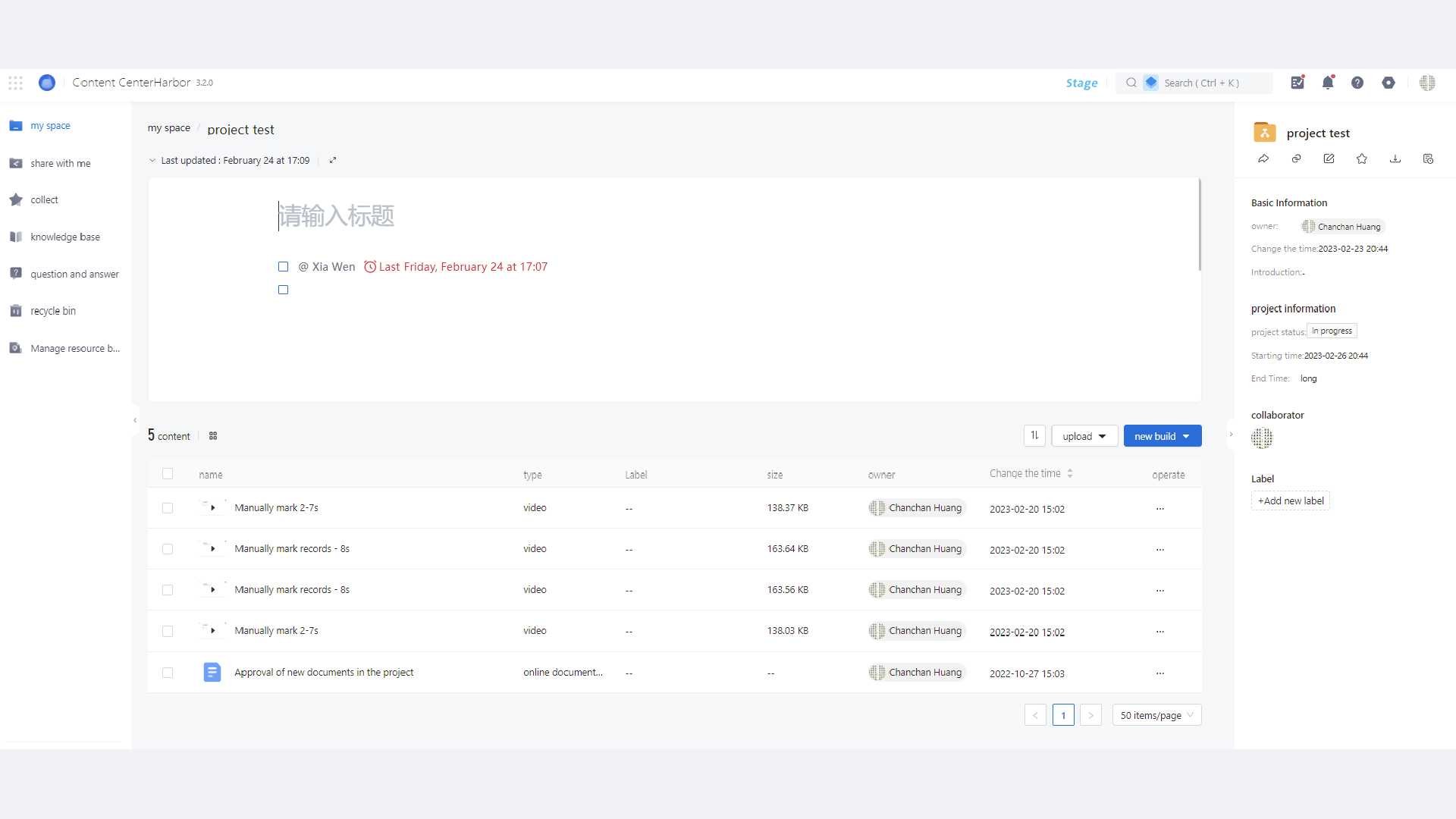This screenshot has width=1456, height=819.
Task: Check the box for Approval of new documents
Action: 168,673
